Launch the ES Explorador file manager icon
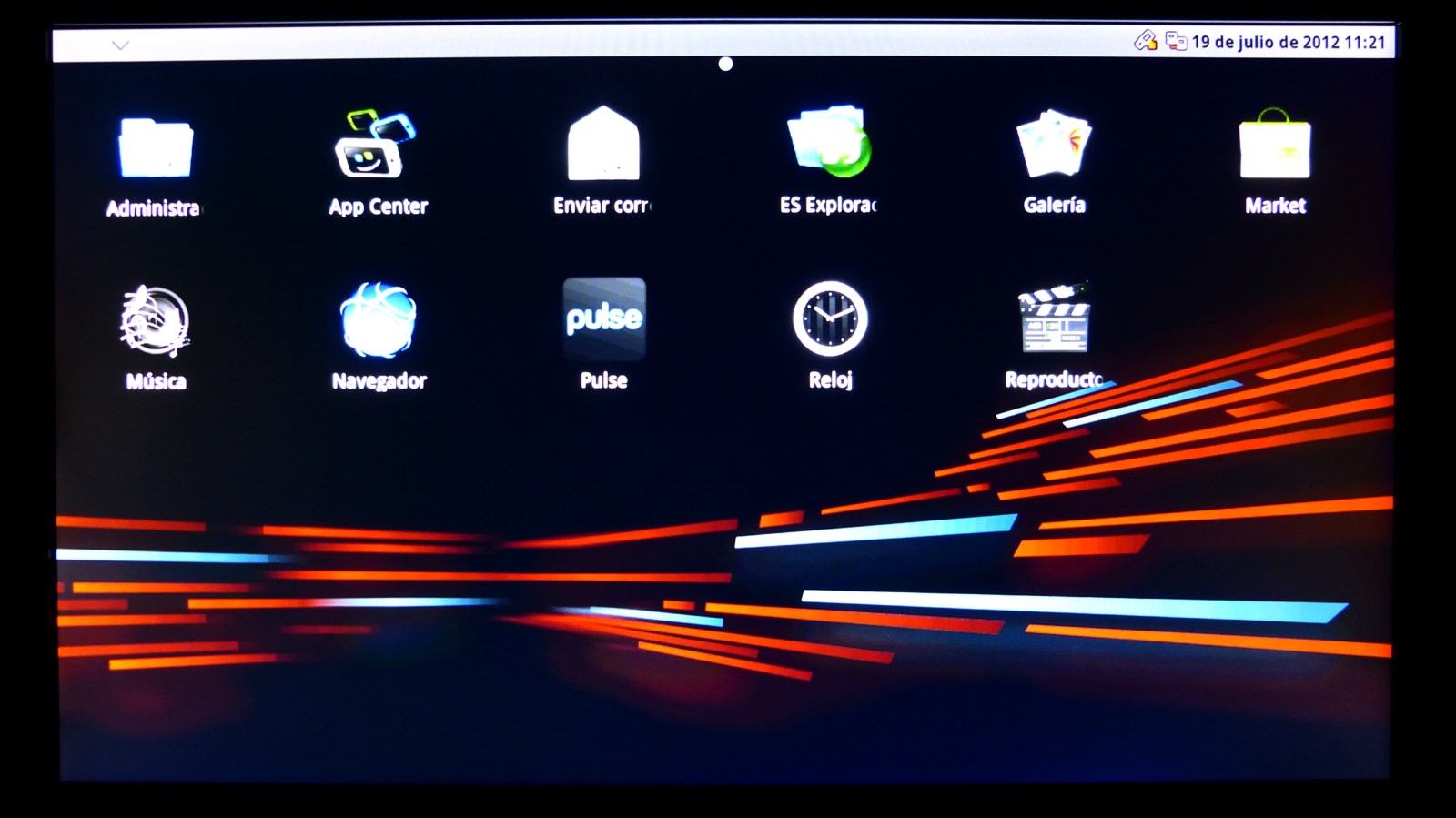Viewport: 1456px width, 818px height. click(x=828, y=142)
